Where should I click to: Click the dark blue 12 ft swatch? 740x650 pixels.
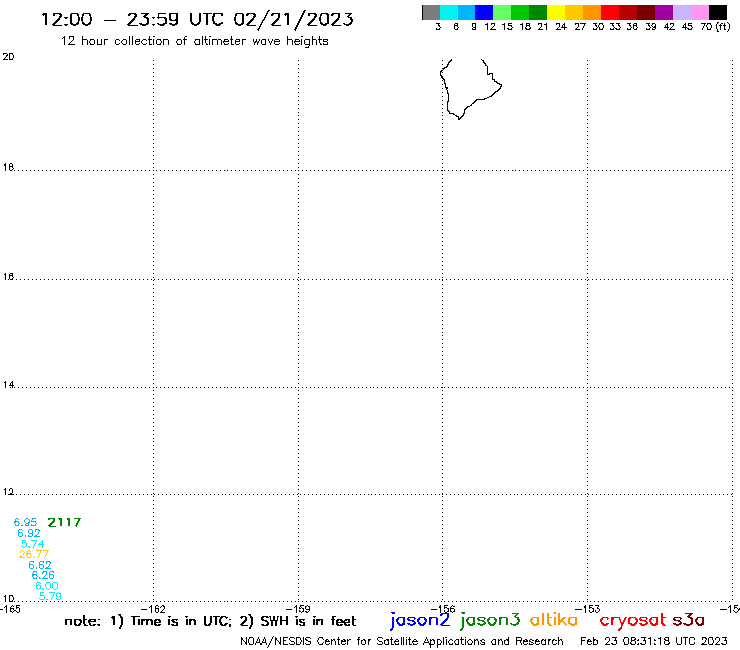point(484,13)
